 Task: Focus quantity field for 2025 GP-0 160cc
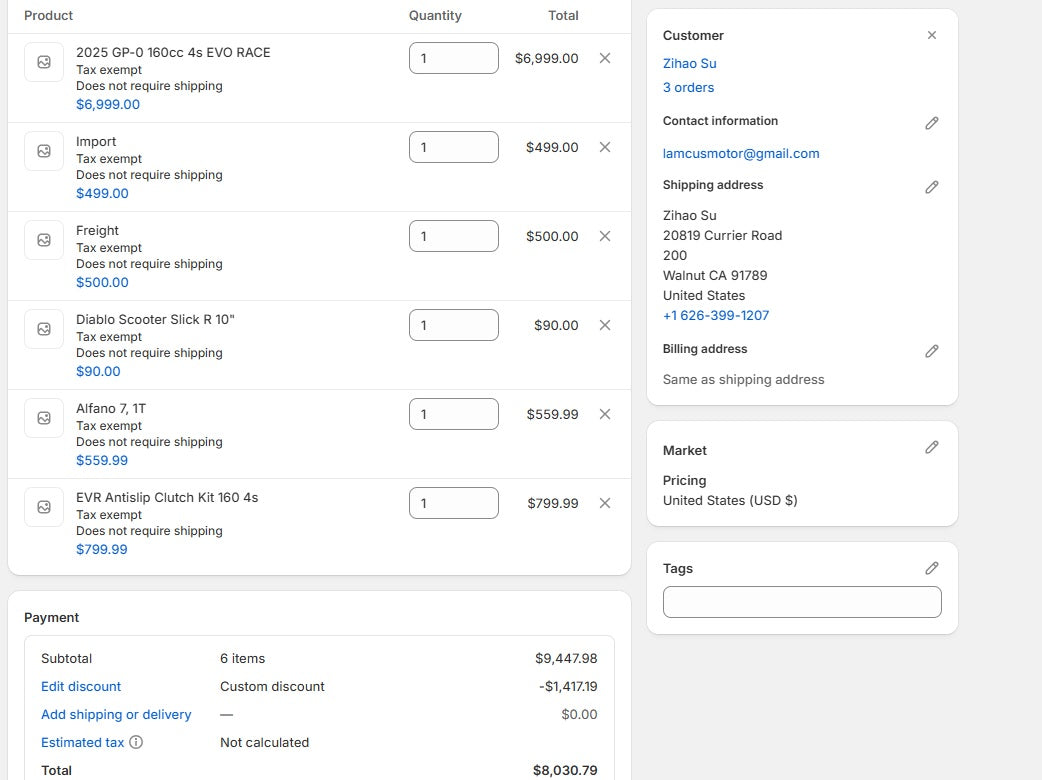tap(454, 58)
